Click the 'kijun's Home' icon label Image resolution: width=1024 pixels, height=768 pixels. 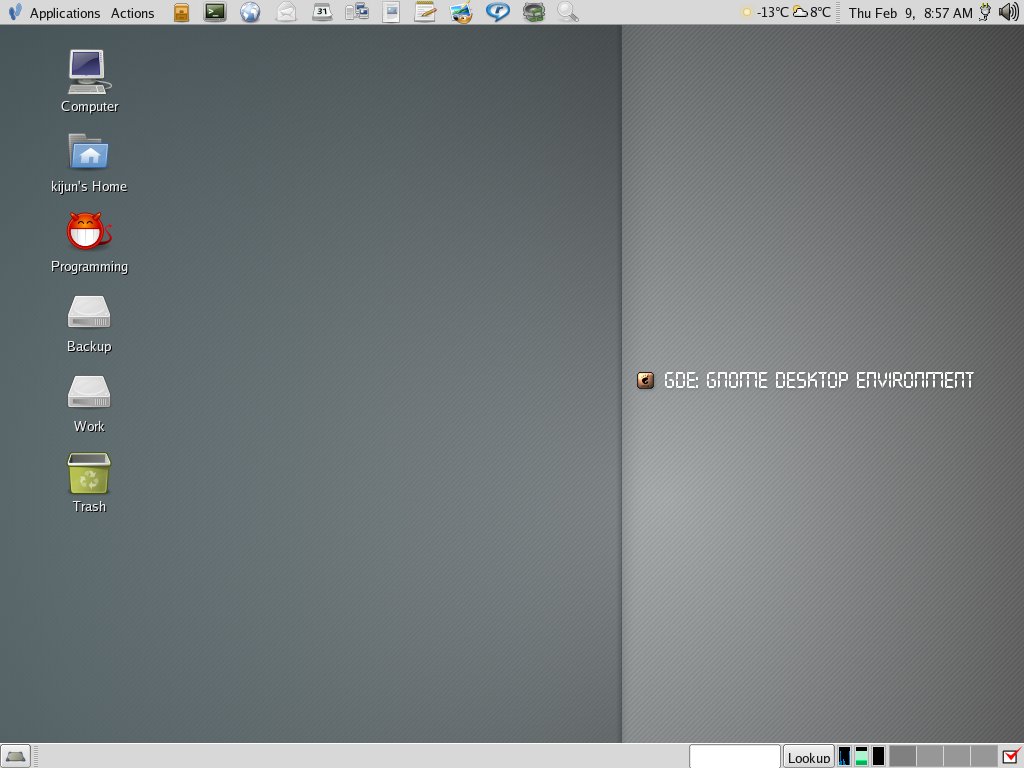[x=89, y=187]
